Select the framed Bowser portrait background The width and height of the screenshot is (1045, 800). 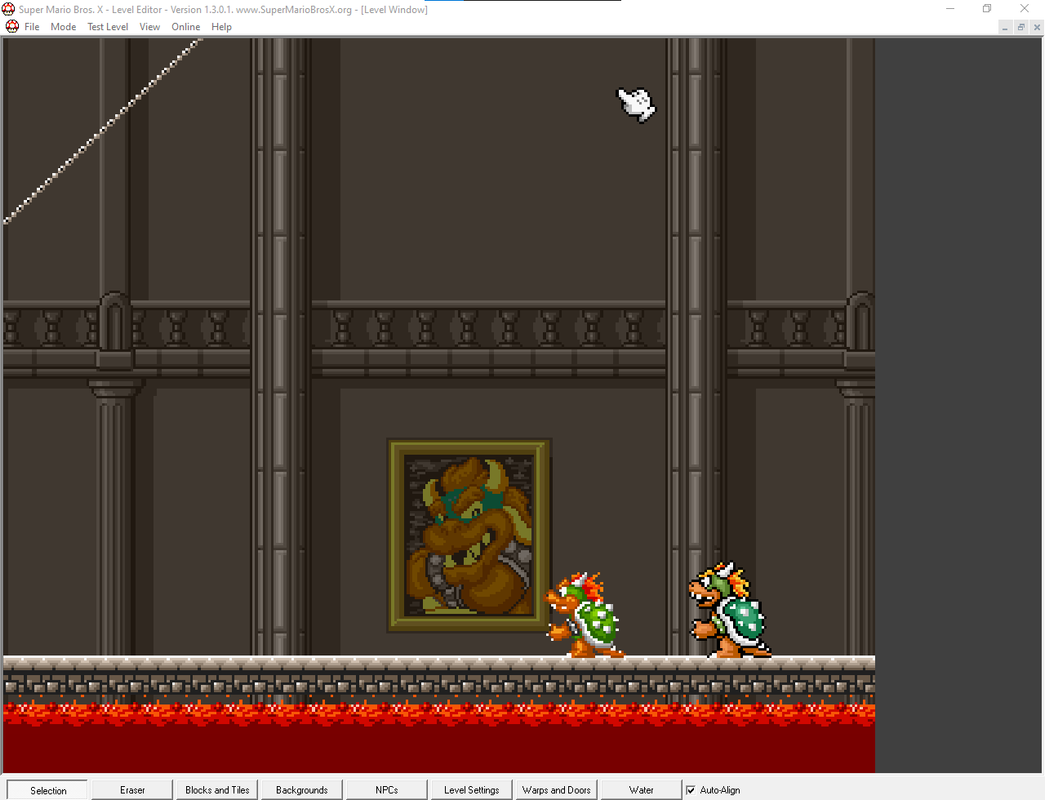click(469, 535)
